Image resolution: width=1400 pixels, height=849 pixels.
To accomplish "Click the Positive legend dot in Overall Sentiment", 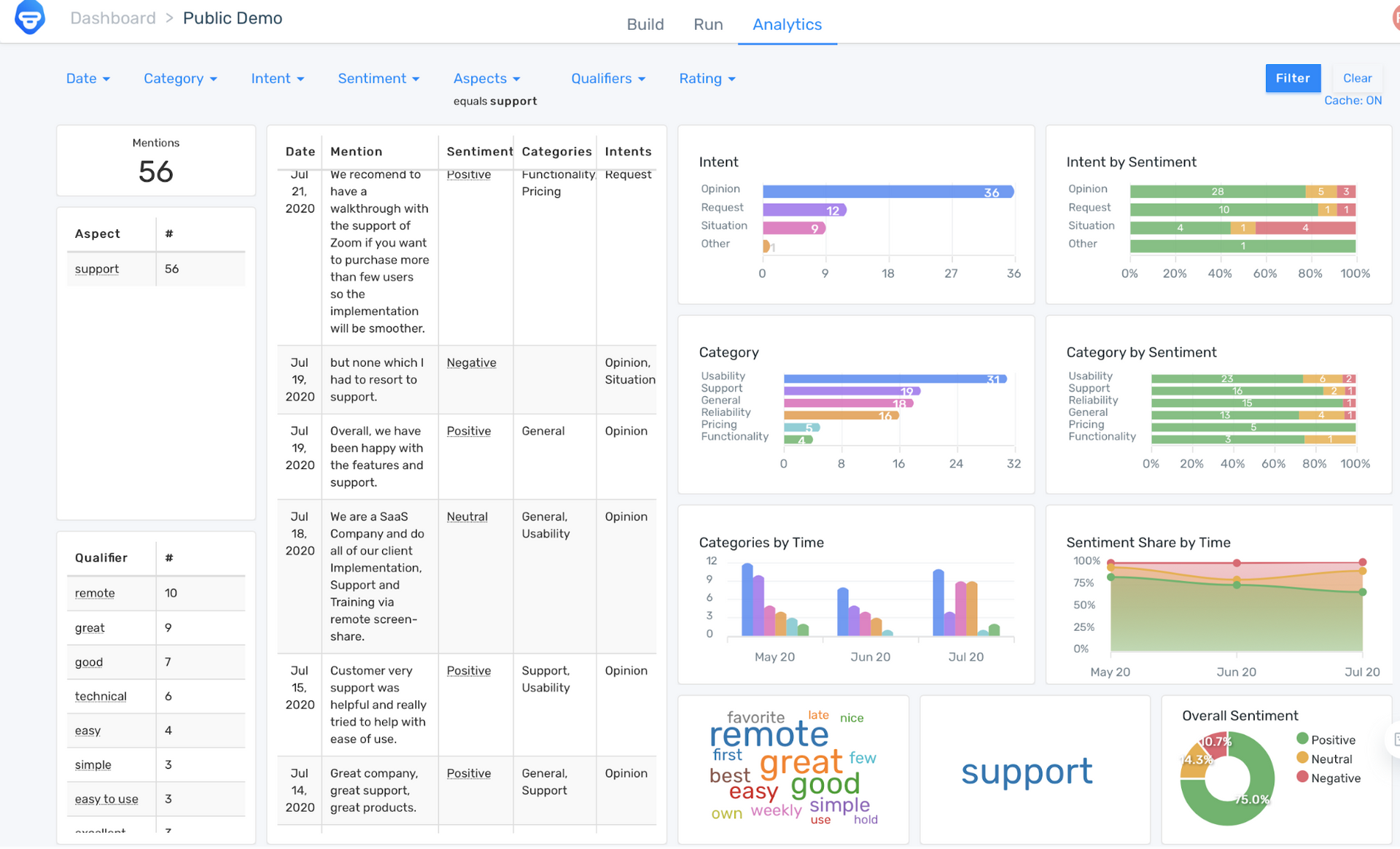I will pos(1302,739).
